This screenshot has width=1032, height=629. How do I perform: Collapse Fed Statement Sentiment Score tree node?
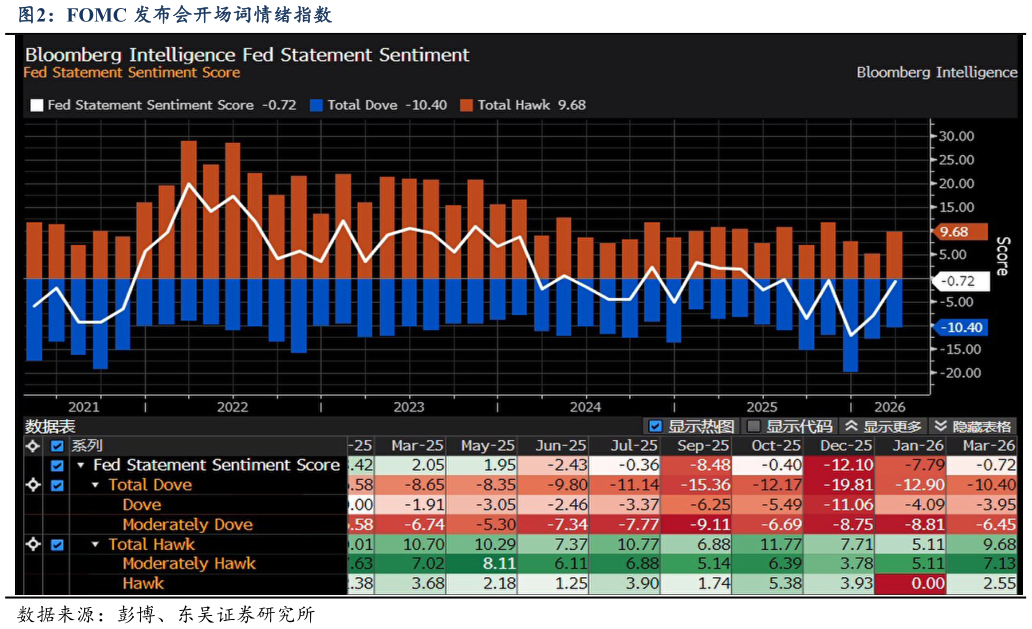tap(80, 465)
